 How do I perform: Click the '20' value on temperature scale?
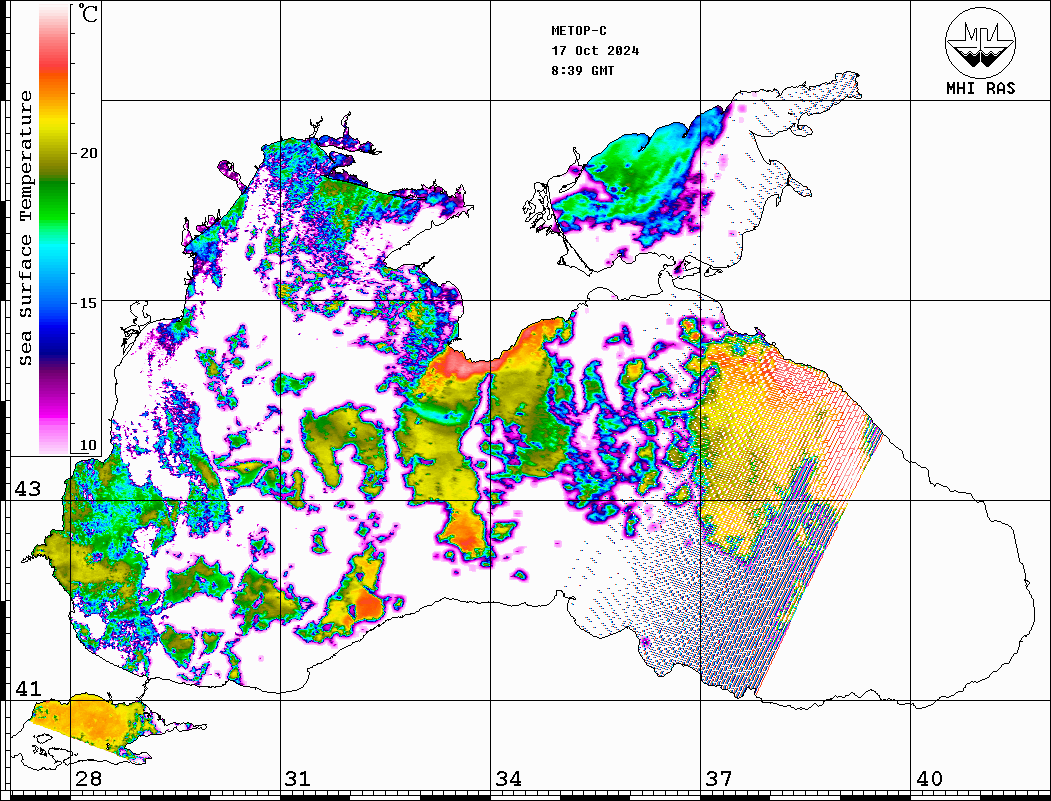point(88,153)
